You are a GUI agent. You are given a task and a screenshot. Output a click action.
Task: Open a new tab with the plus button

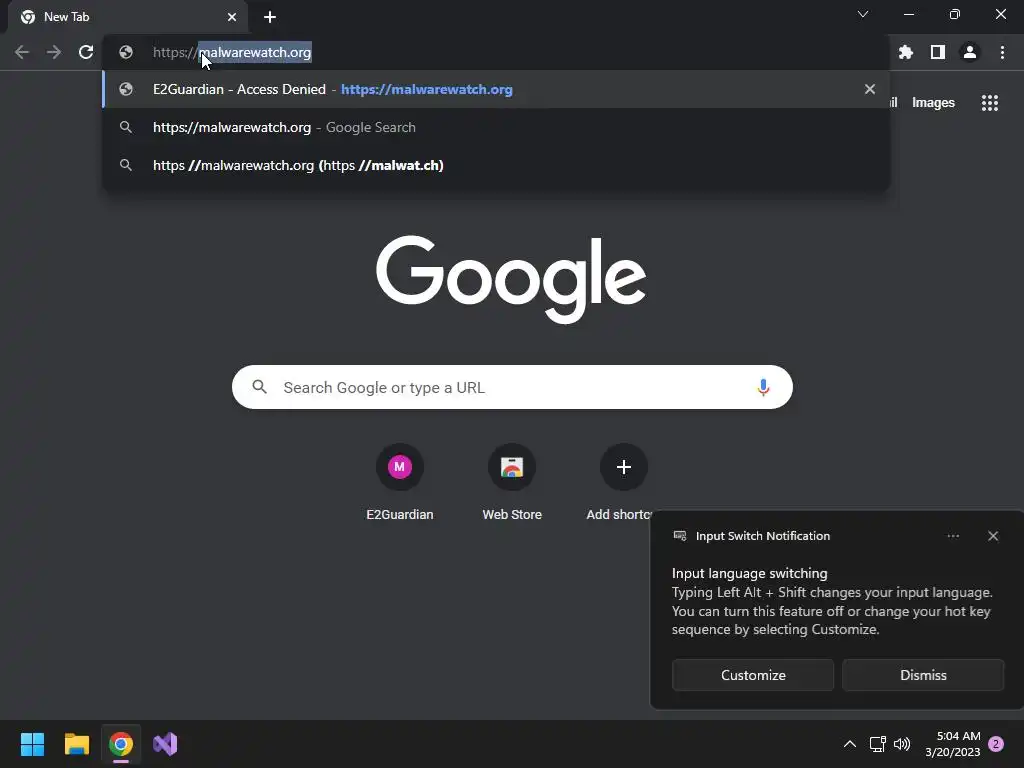(270, 17)
